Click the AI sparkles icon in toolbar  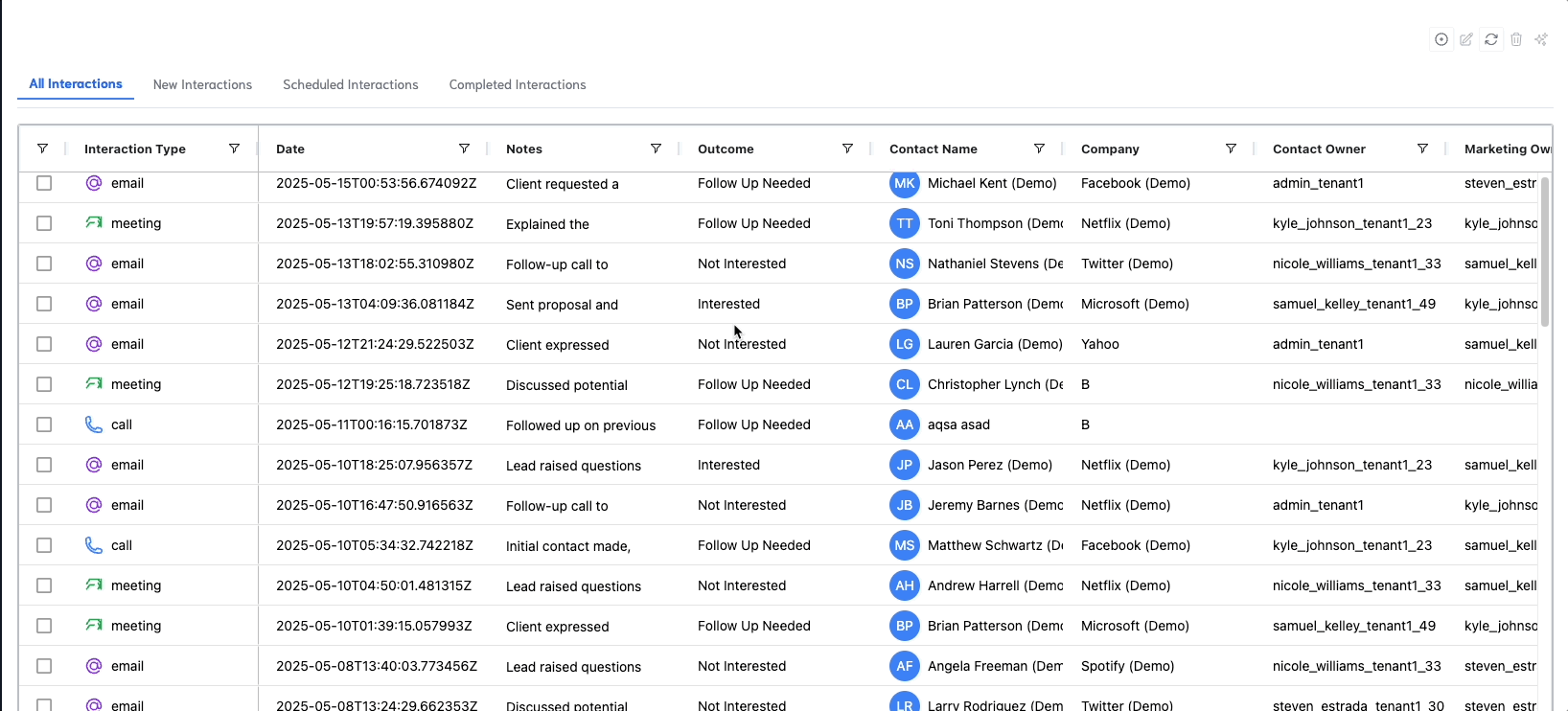click(1541, 39)
